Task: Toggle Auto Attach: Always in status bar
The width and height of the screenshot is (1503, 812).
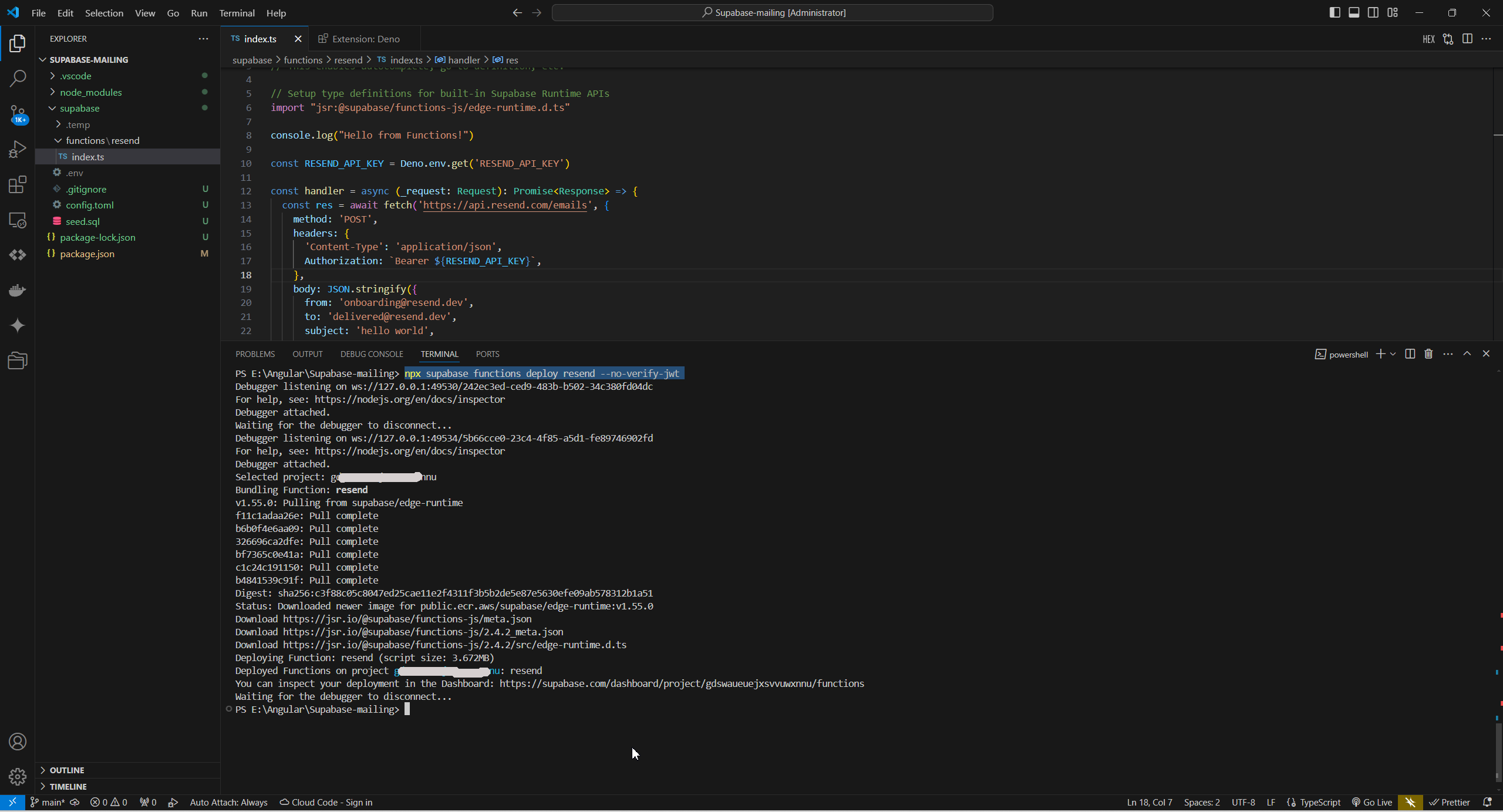Action: tap(228, 802)
